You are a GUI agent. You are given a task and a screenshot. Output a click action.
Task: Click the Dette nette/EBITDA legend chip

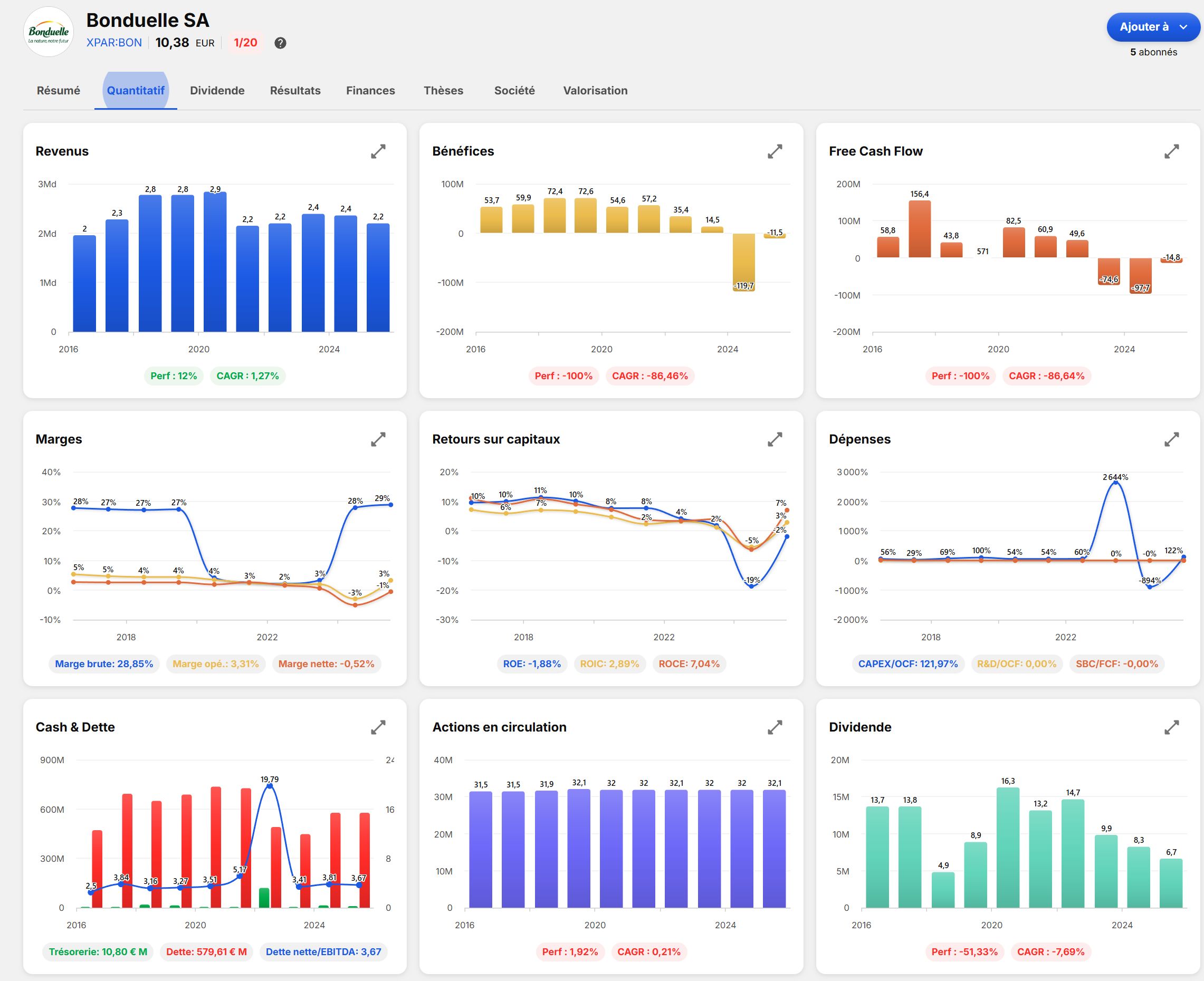(323, 951)
